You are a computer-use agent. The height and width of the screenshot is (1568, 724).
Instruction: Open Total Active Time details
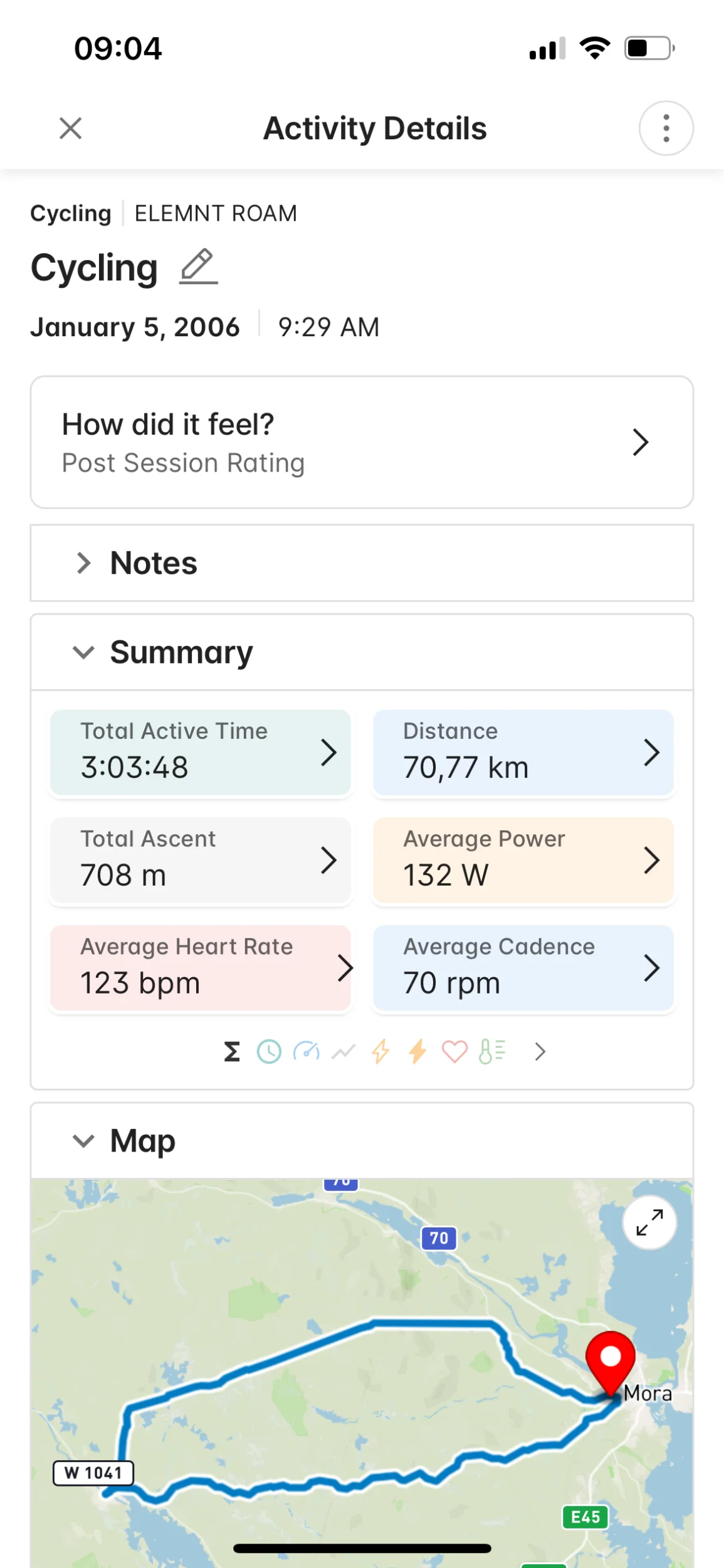click(200, 752)
